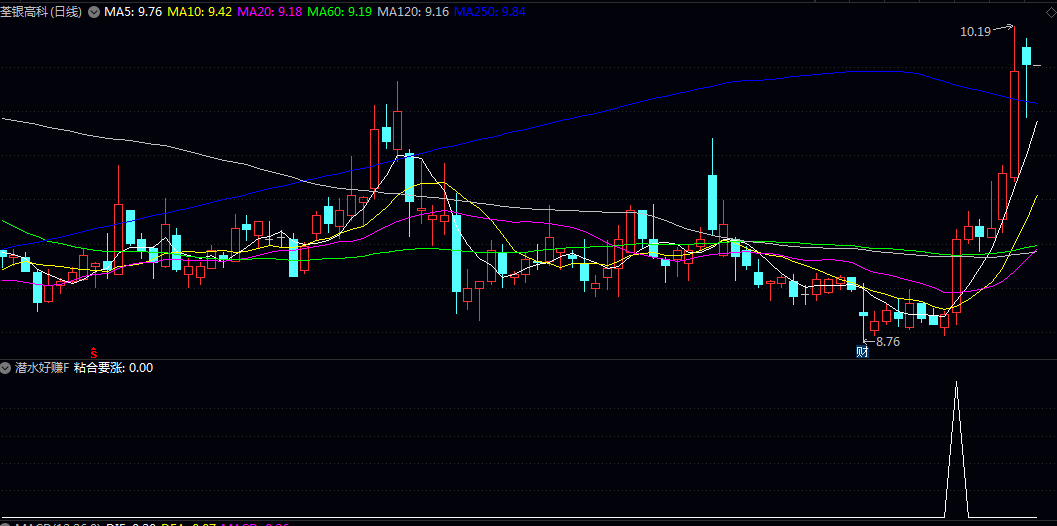This screenshot has width=1057, height=526.
Task: Select the yellow MA10 label
Action: point(199,12)
